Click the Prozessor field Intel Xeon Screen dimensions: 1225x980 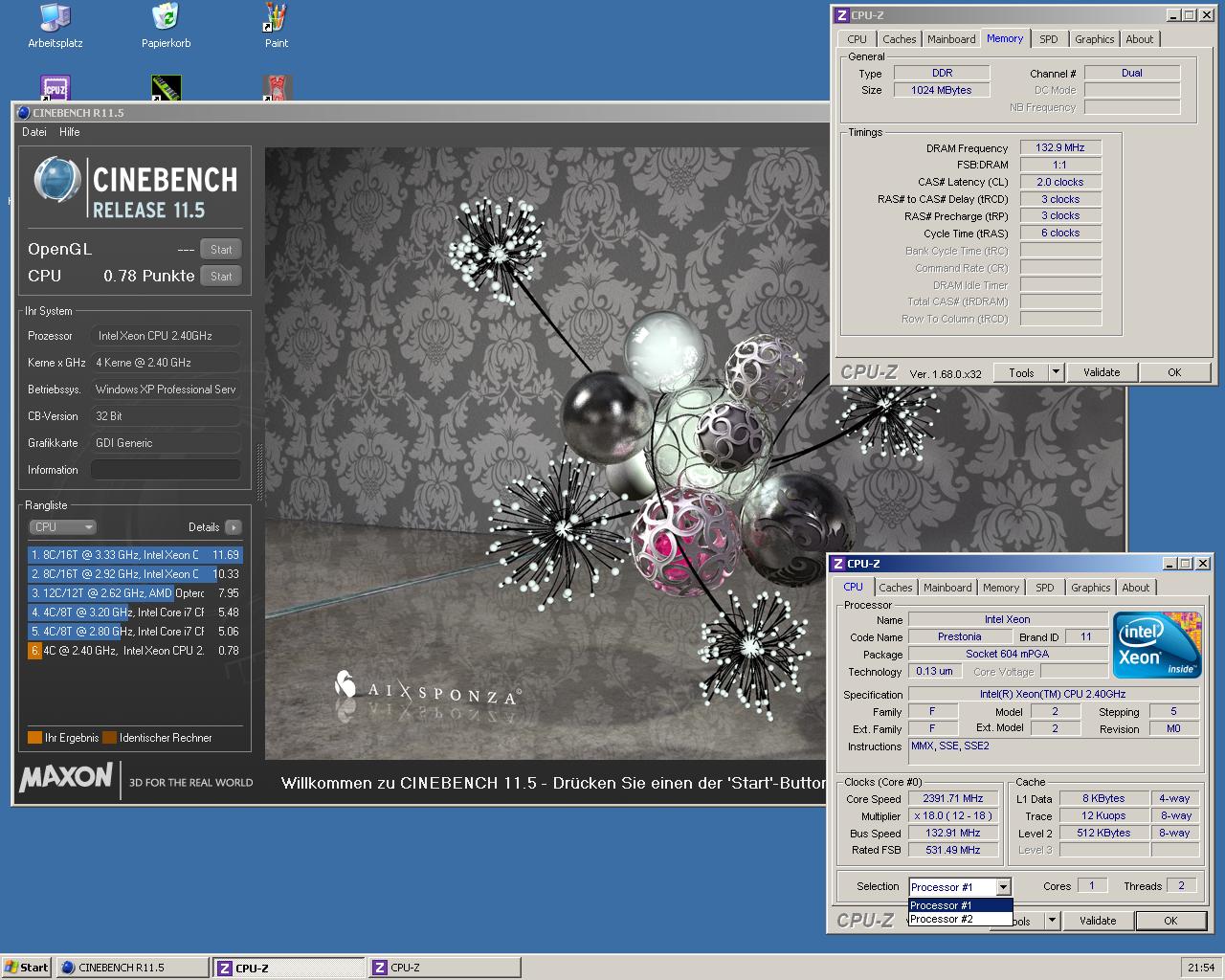pos(166,336)
